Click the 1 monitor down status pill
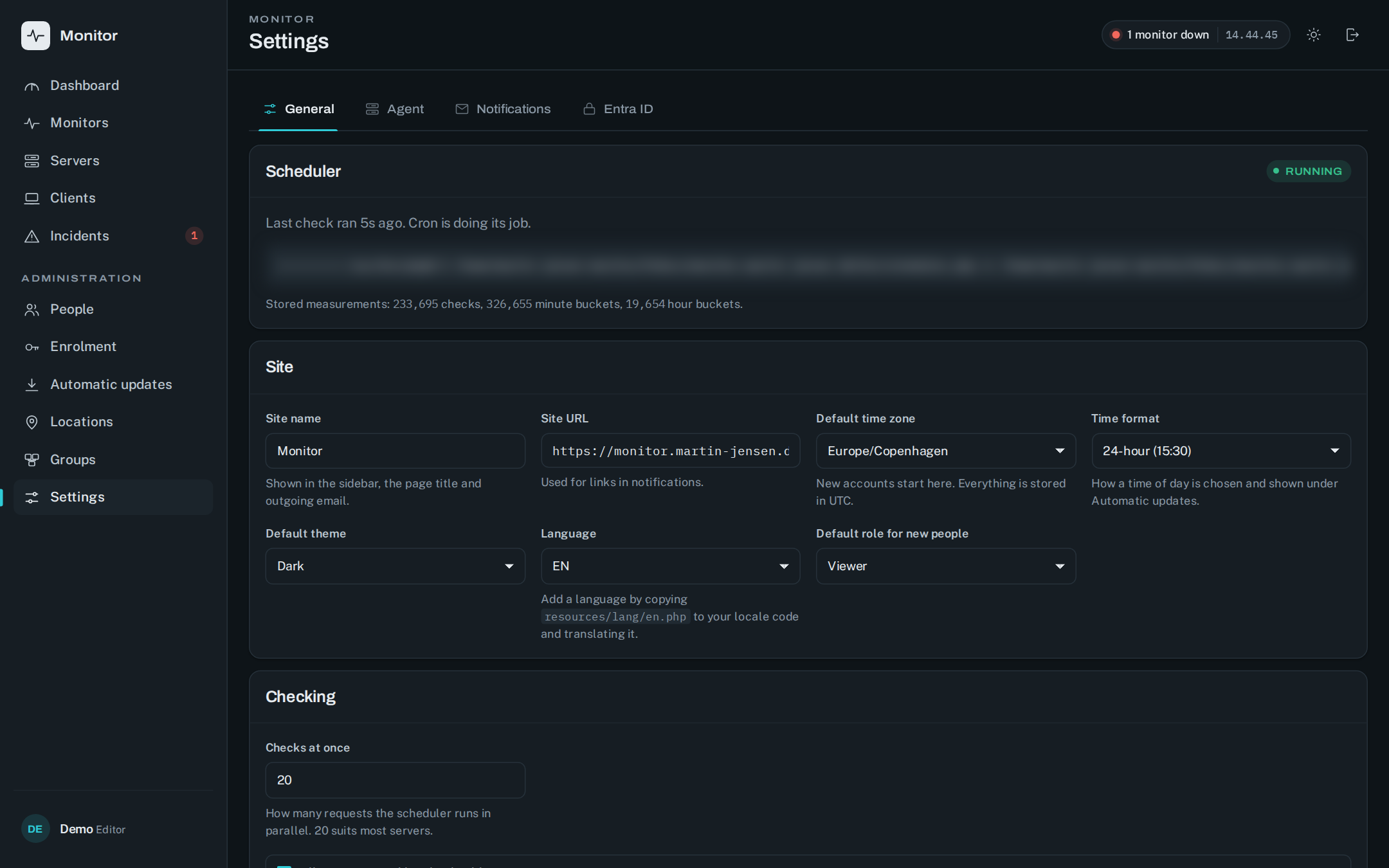 [x=1195, y=35]
